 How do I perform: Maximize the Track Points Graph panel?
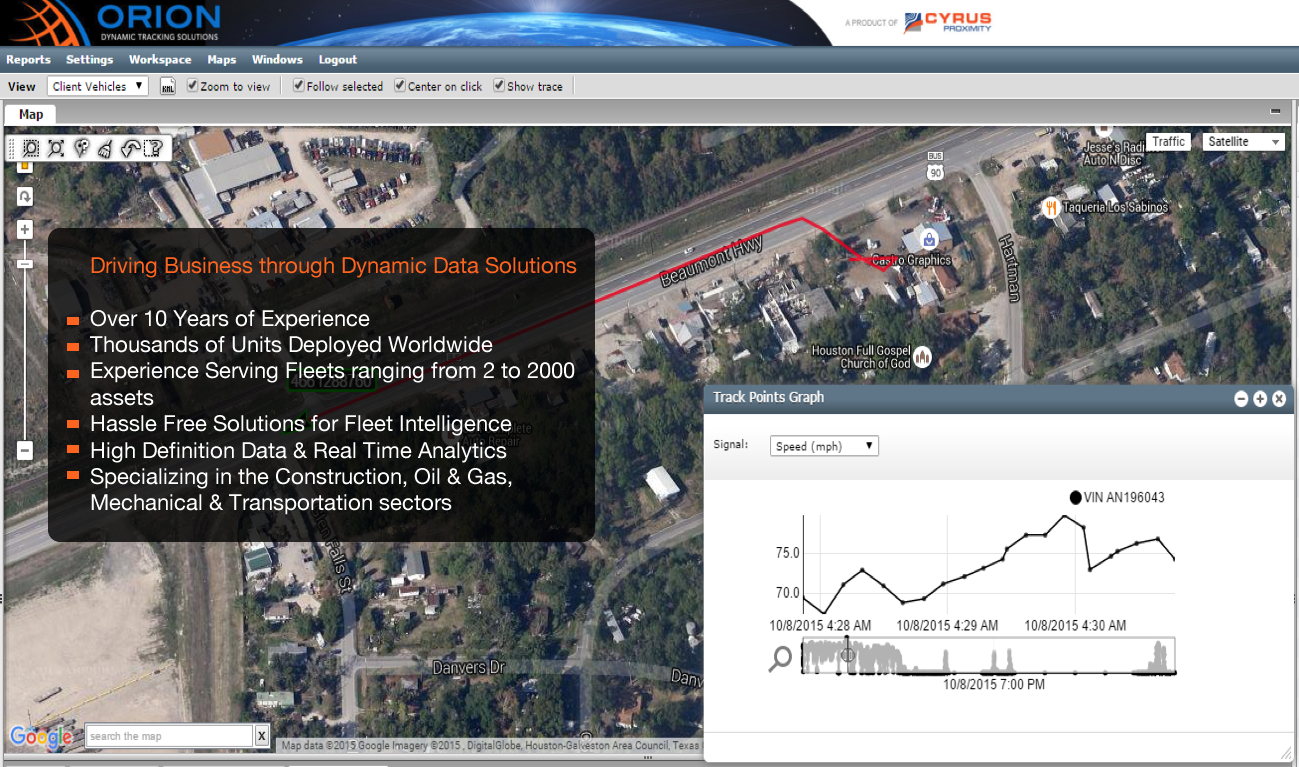pyautogui.click(x=1260, y=398)
